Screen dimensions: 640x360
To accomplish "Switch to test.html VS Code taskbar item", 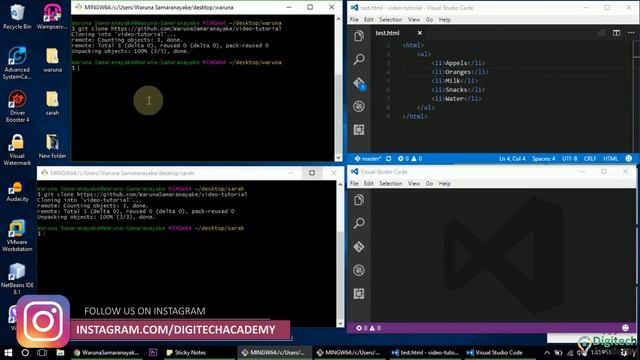I will click(425, 353).
